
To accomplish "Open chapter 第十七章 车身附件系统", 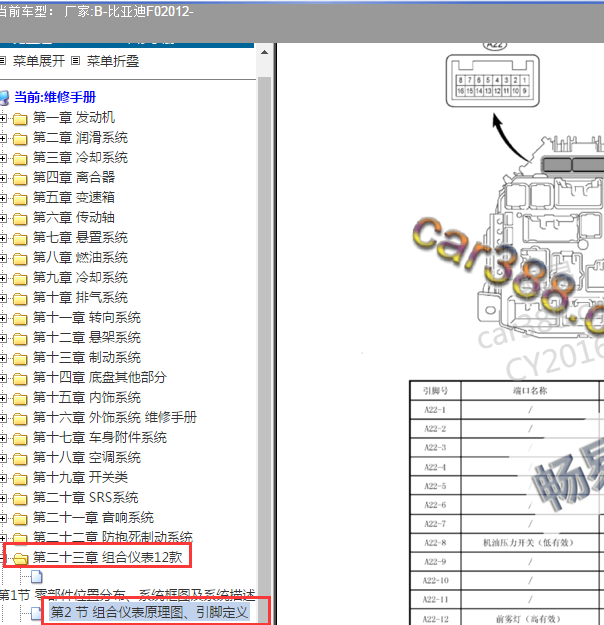I will pos(100,438).
